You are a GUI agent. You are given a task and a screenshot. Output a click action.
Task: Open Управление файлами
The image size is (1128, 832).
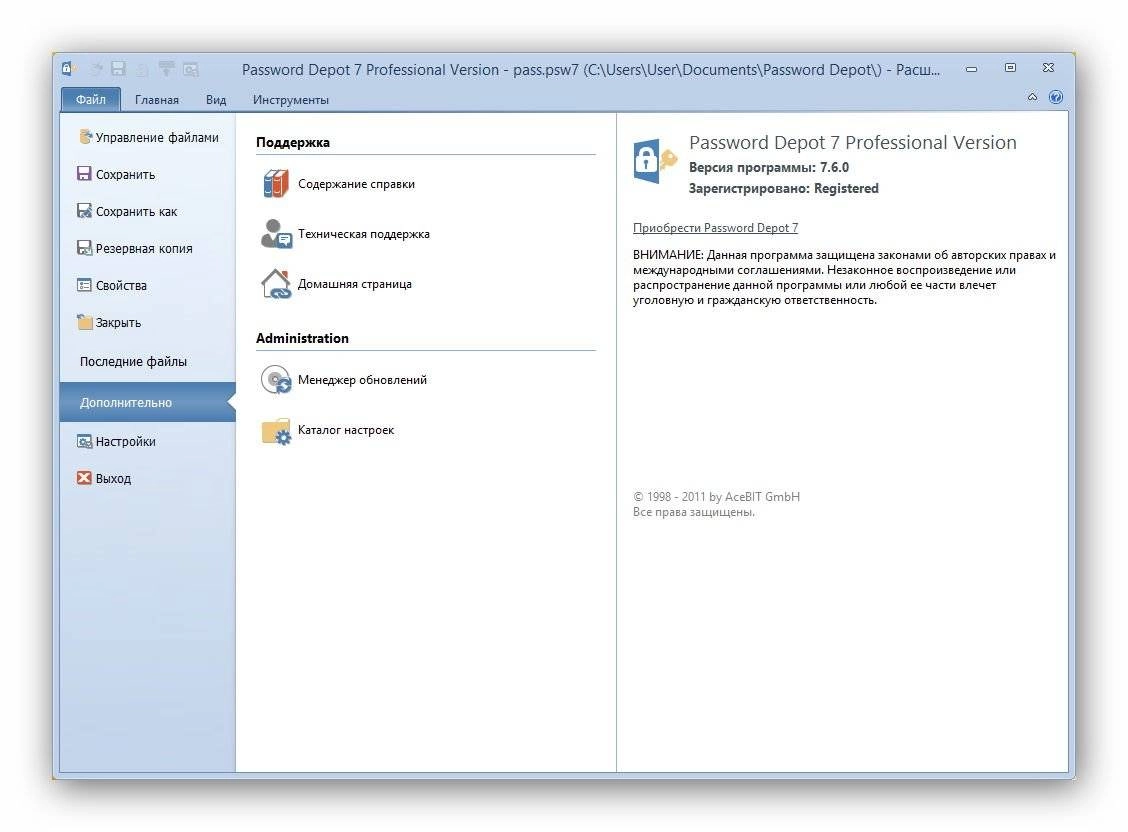(x=149, y=137)
